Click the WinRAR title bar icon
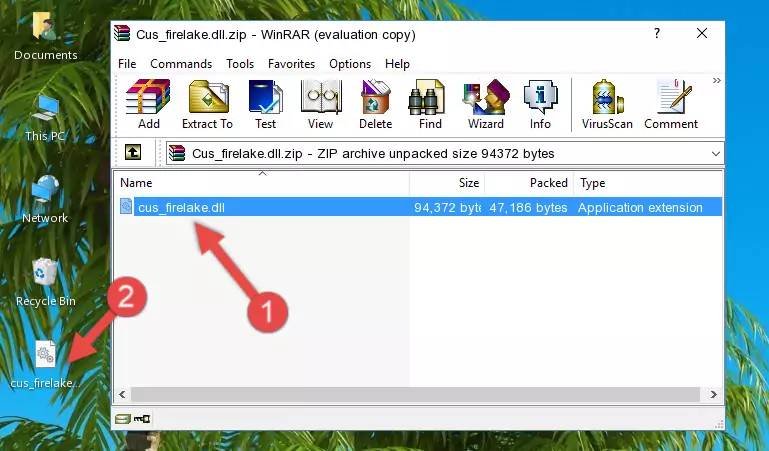 pos(122,33)
